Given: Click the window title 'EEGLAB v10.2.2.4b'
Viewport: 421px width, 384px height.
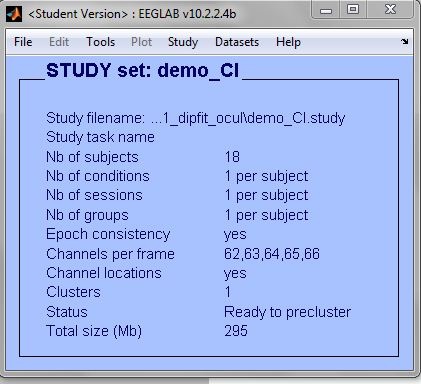Looking at the screenshot, I should 187,14.
